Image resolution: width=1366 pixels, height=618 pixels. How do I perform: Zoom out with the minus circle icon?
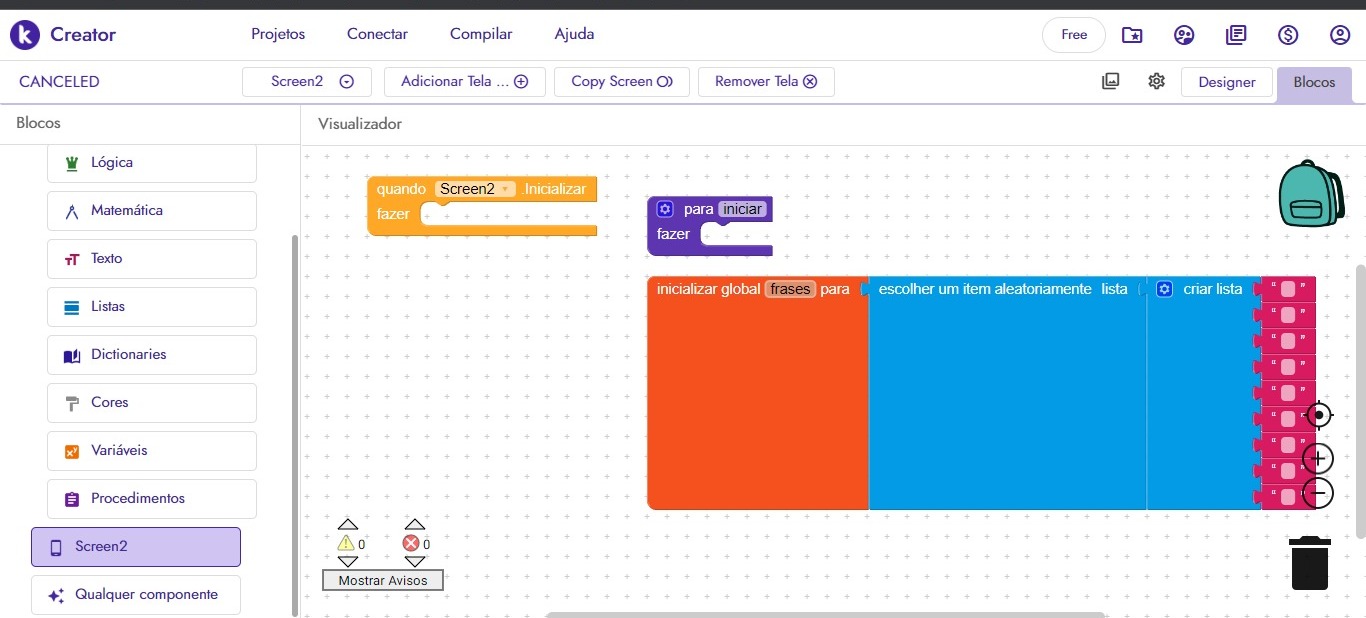click(x=1319, y=493)
